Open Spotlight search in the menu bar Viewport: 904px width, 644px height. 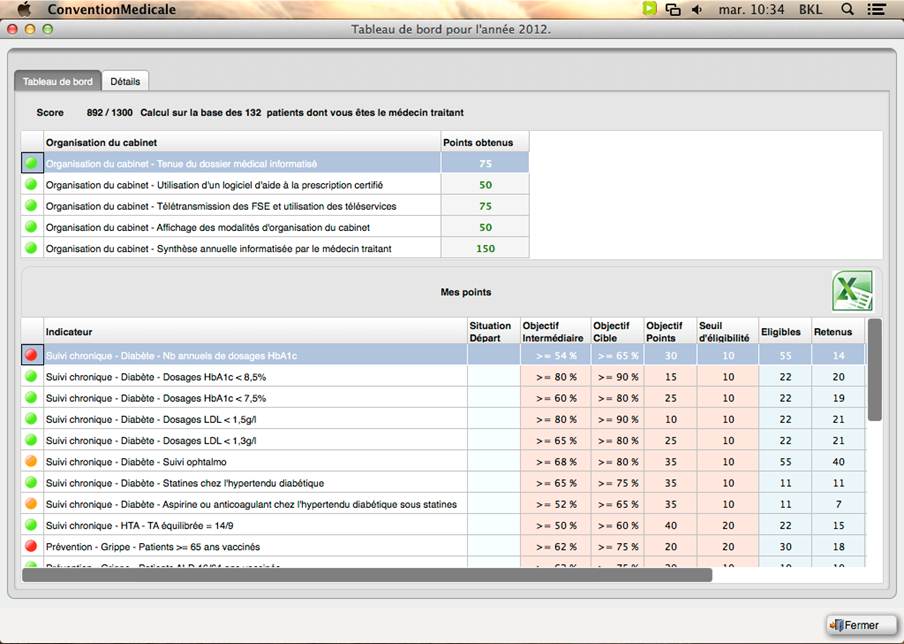(x=847, y=9)
